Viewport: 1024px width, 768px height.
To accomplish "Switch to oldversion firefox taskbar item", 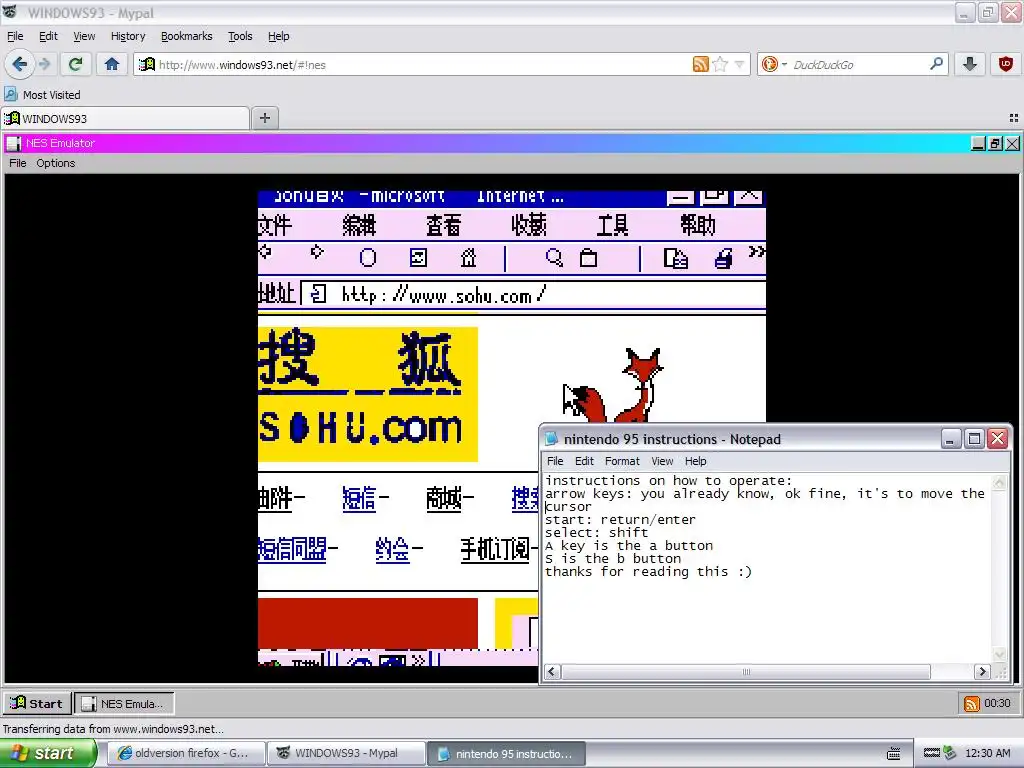I will click(186, 753).
